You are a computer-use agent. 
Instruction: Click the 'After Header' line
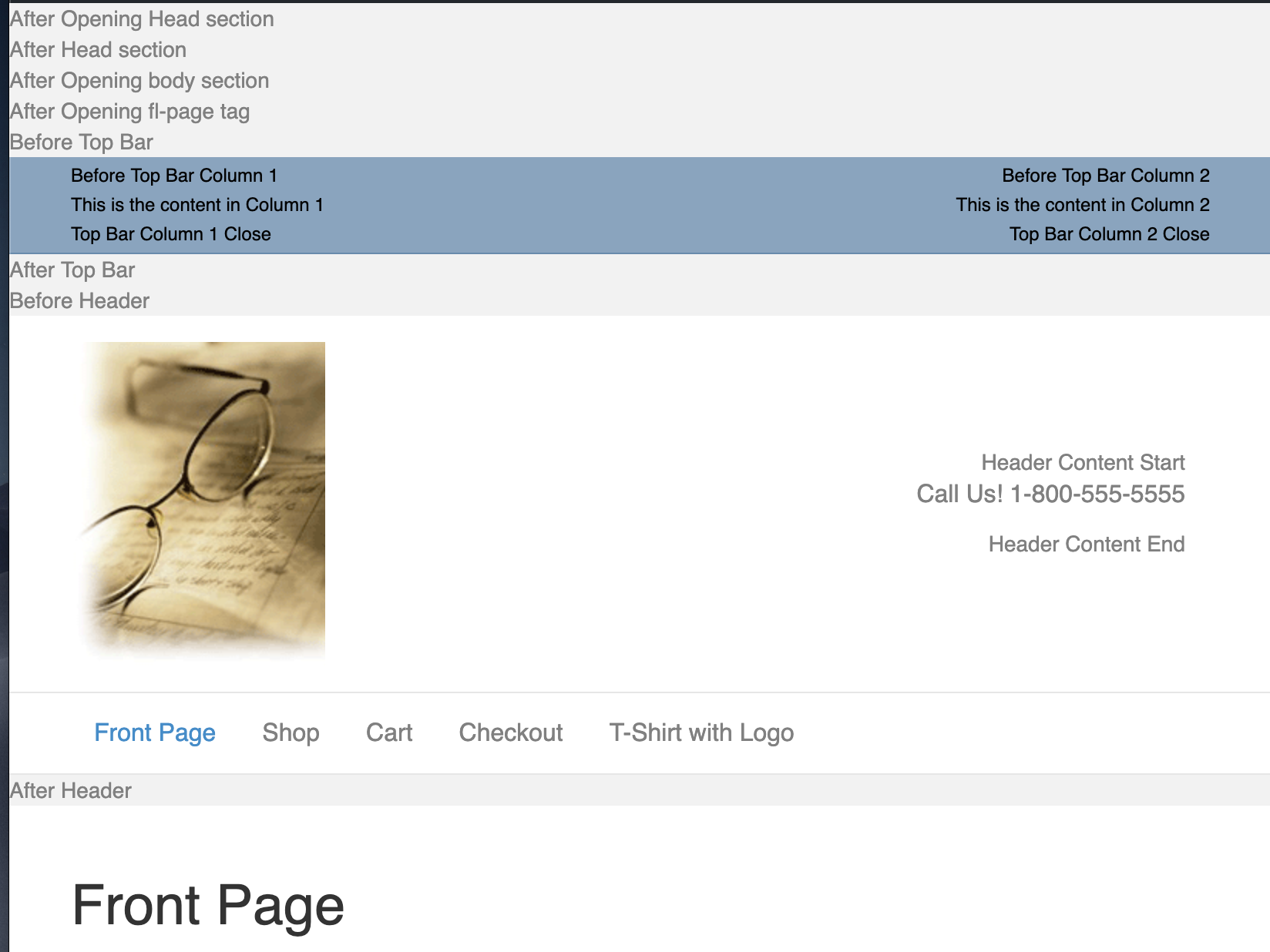pos(71,791)
